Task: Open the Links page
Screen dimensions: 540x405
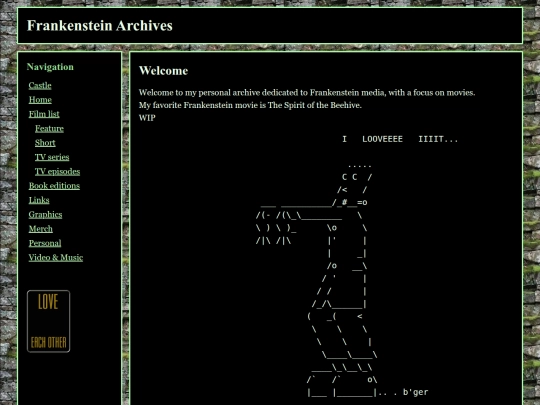Action: pos(39,200)
